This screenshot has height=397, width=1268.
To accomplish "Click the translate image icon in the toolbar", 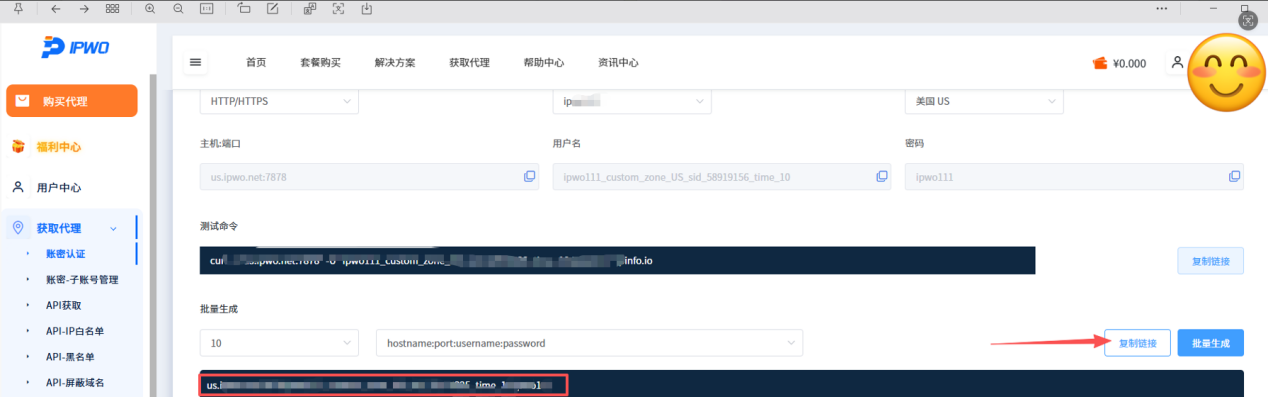I will (x=310, y=8).
